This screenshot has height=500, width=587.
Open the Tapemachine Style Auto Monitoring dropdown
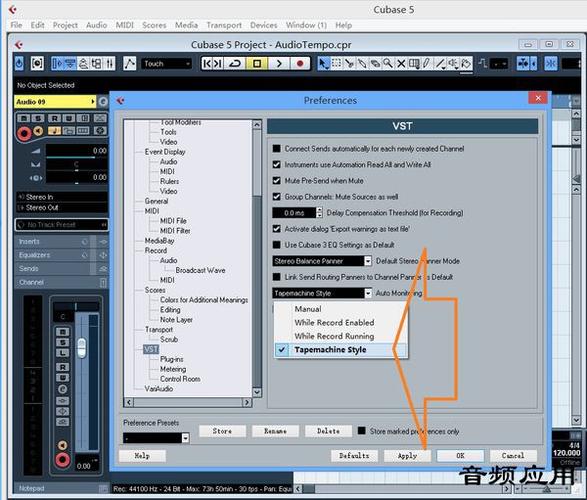322,293
